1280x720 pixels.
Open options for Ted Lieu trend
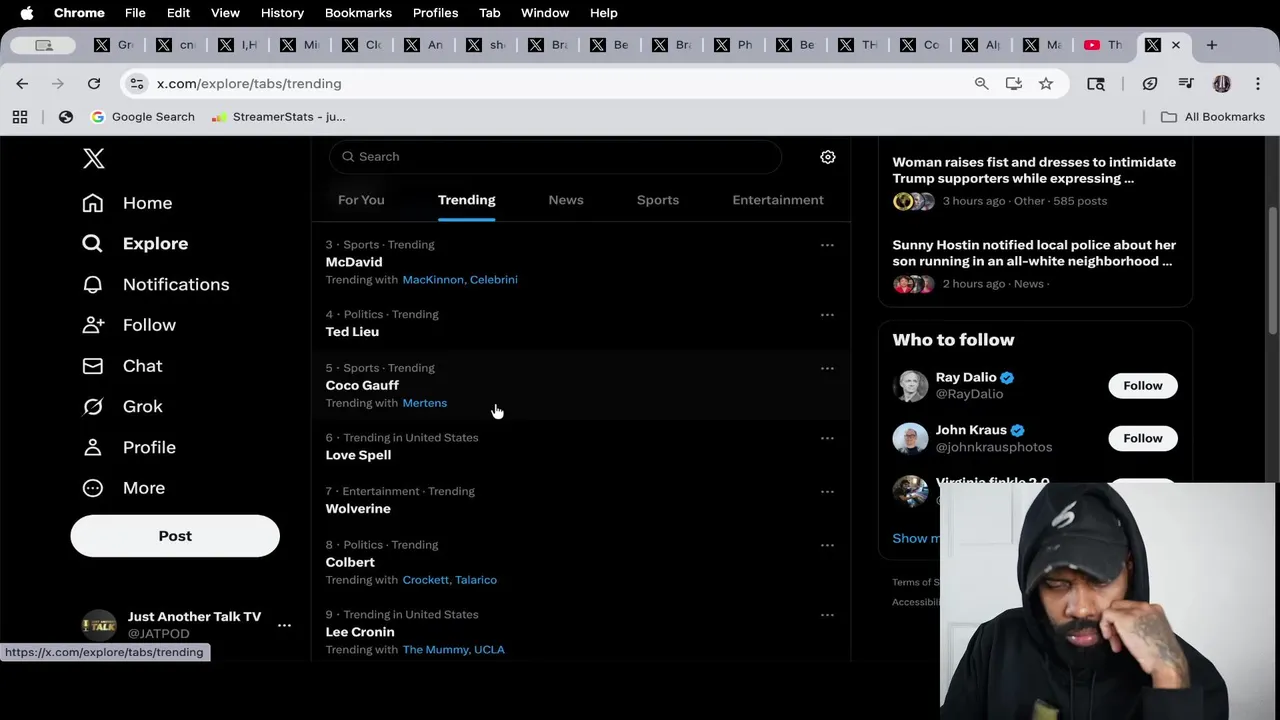point(827,315)
